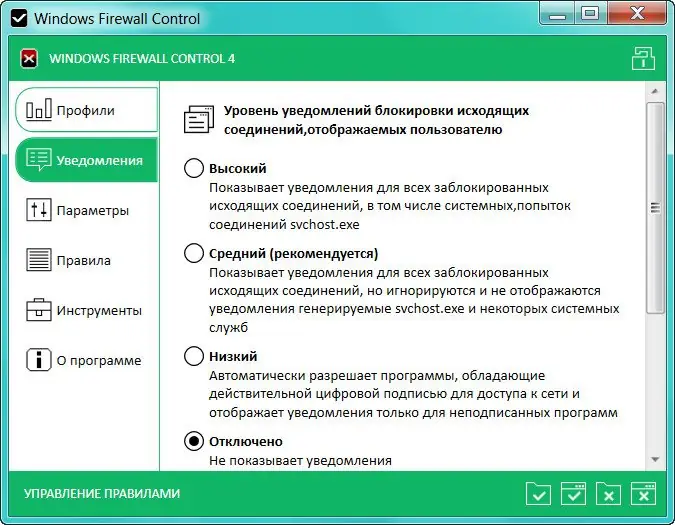This screenshot has height=525, width=675.
Task: Click the scrollbar up arrow
Action: (x=655, y=91)
